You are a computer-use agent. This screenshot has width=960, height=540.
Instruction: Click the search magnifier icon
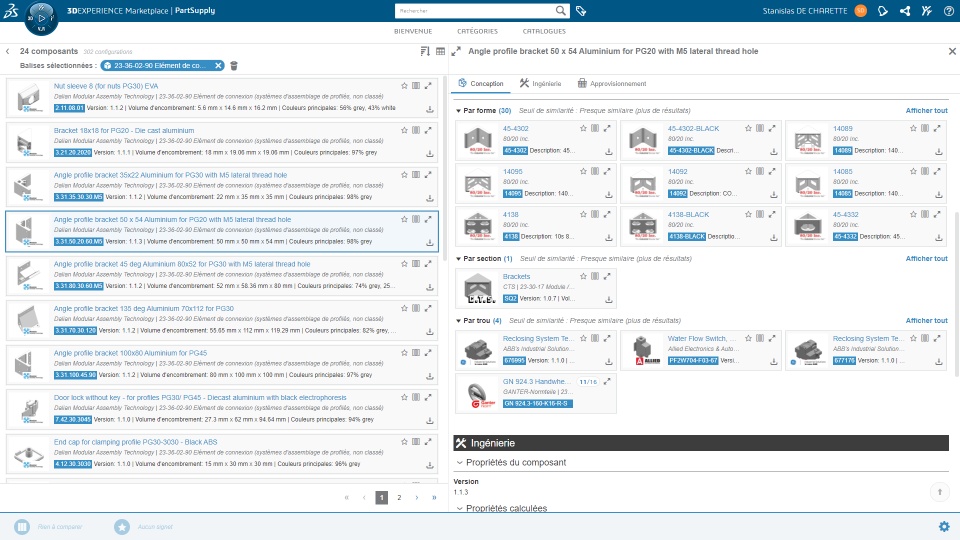(x=560, y=10)
